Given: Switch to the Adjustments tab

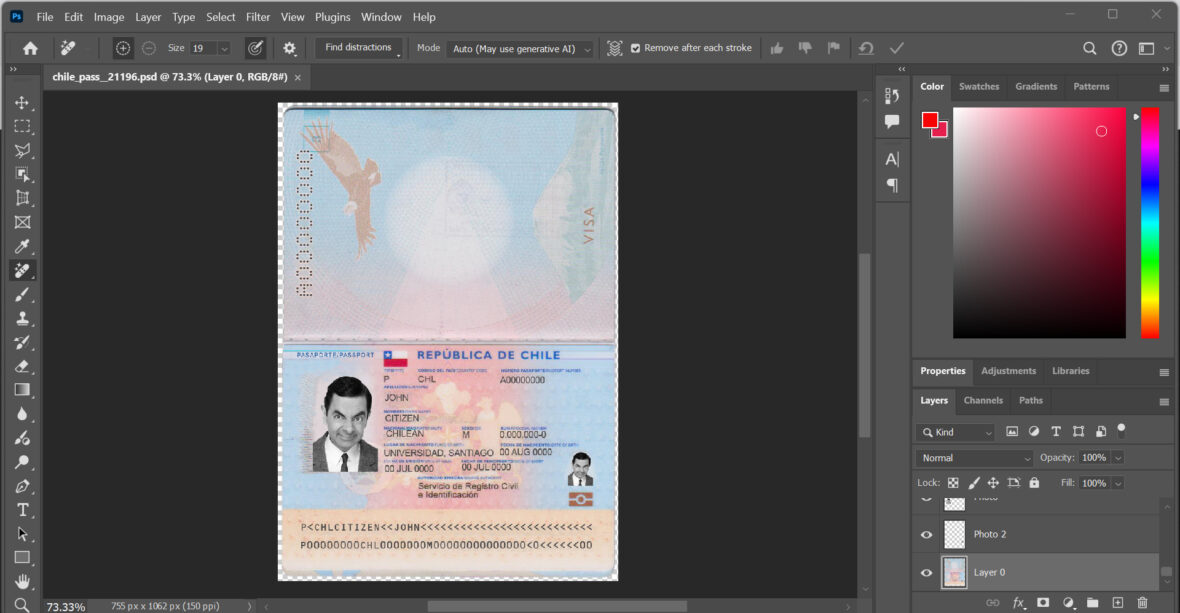Looking at the screenshot, I should point(1008,371).
